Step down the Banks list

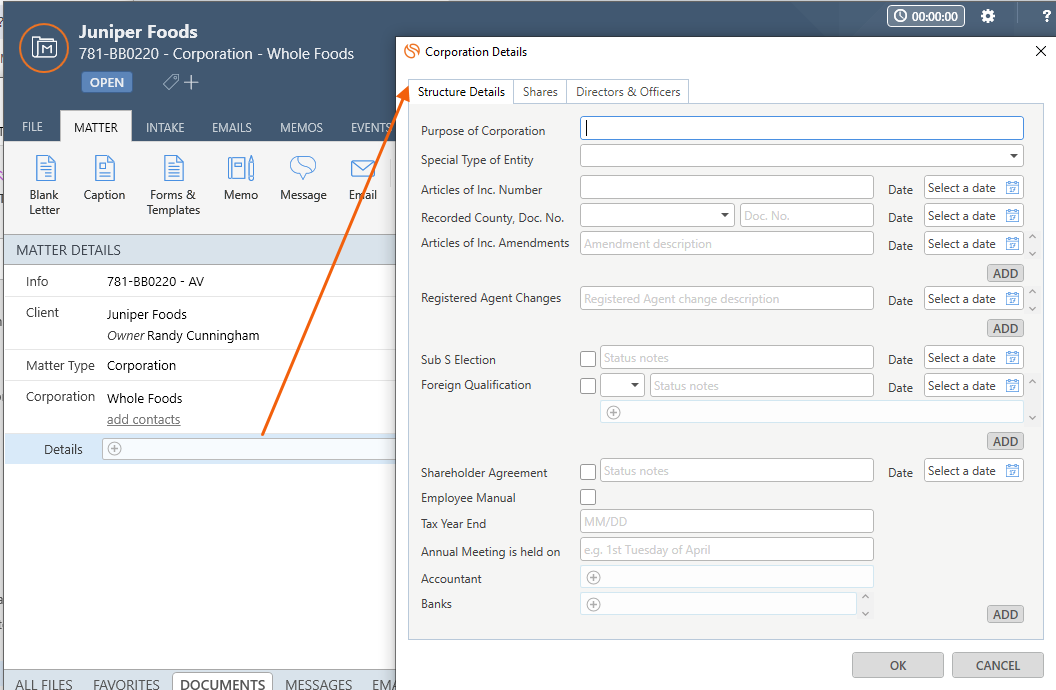(865, 613)
